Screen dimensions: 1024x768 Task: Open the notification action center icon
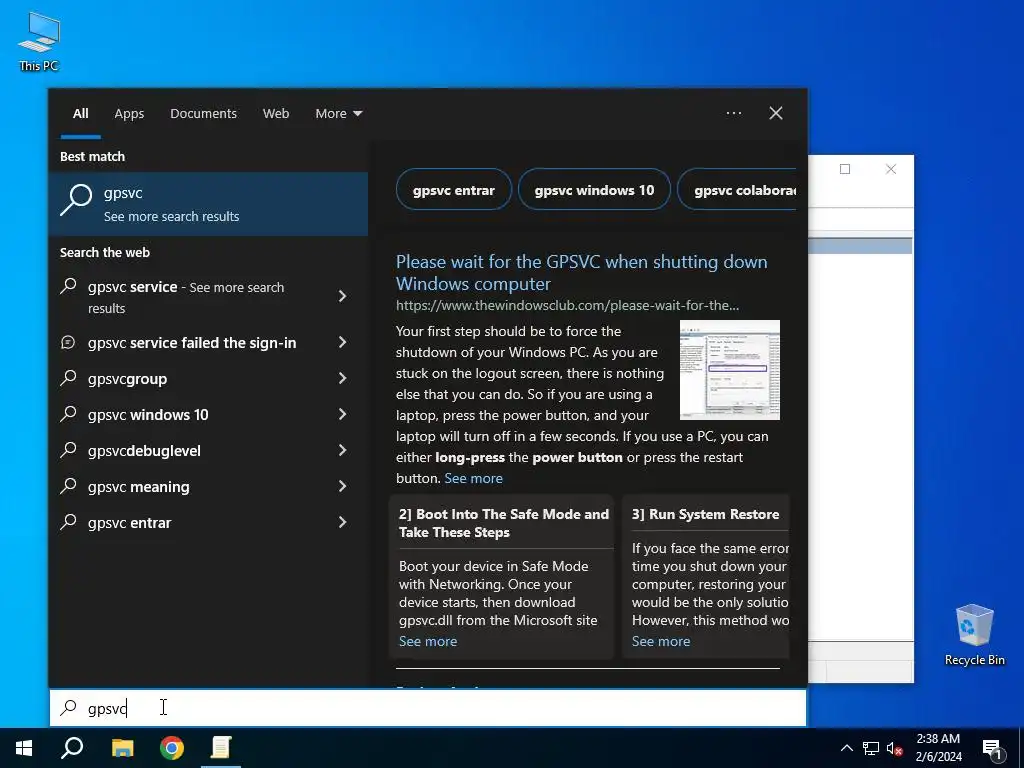pyautogui.click(x=992, y=749)
